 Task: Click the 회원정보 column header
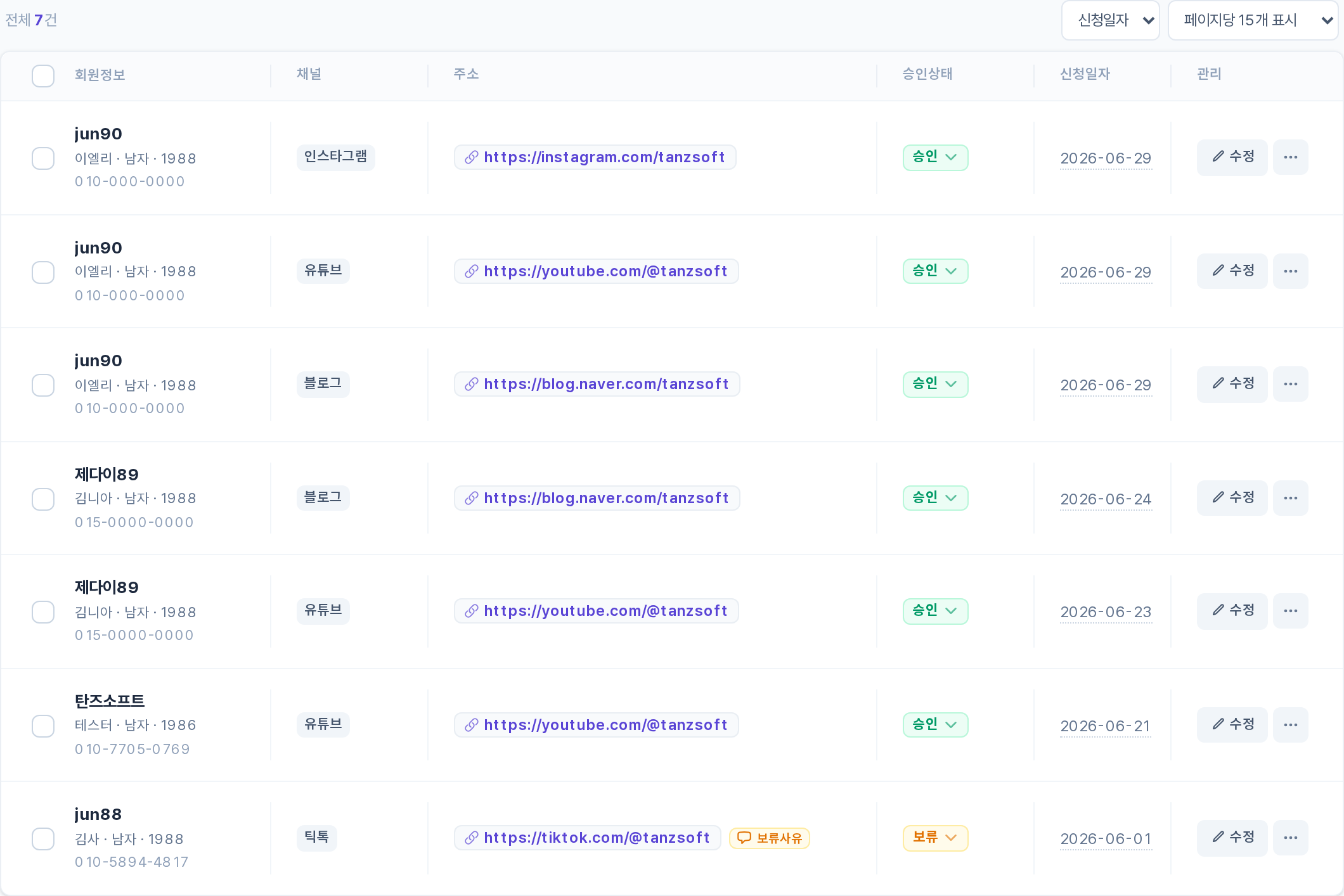(x=100, y=75)
